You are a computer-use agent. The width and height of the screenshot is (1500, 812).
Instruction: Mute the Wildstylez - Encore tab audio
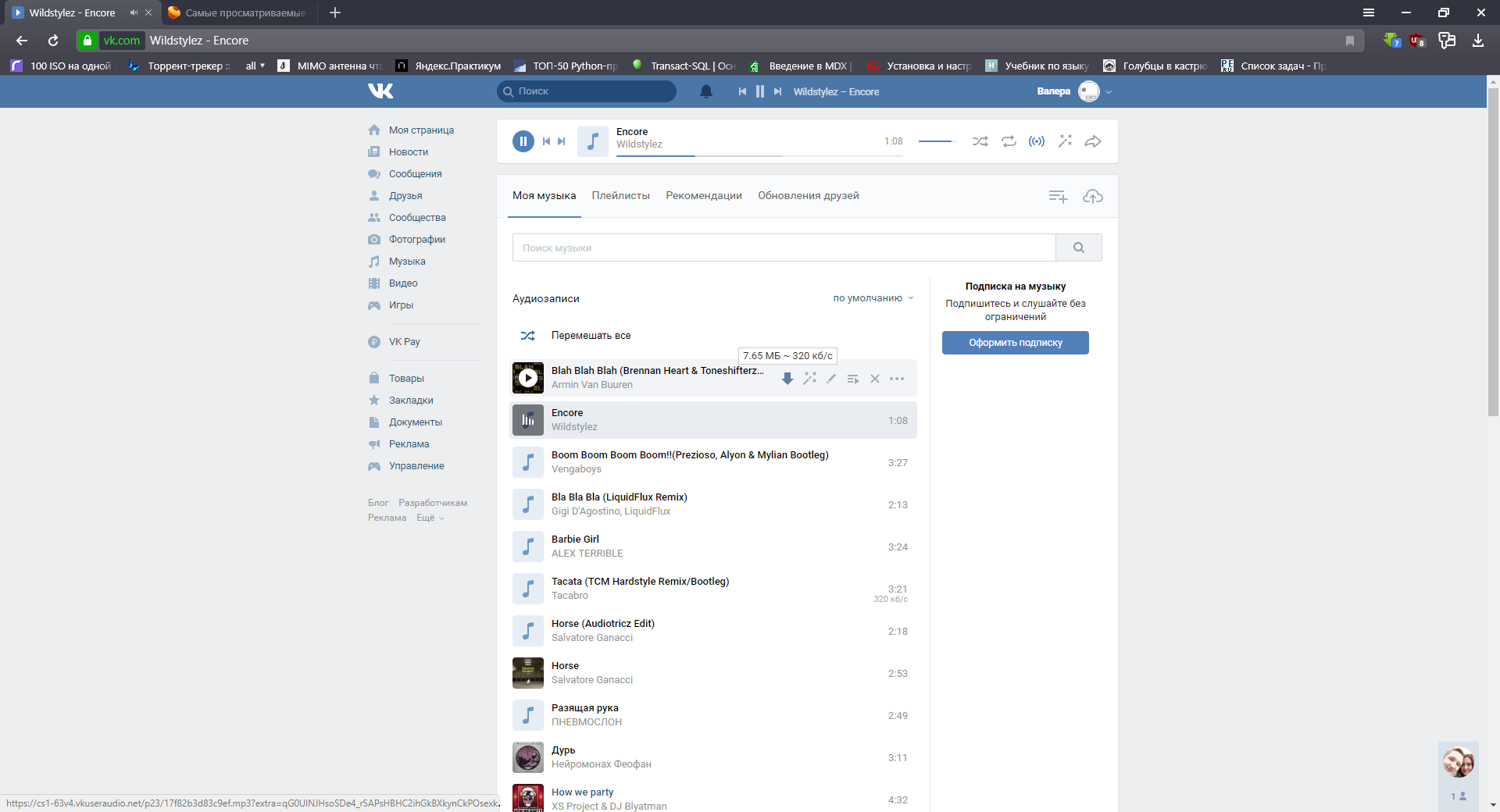(134, 12)
